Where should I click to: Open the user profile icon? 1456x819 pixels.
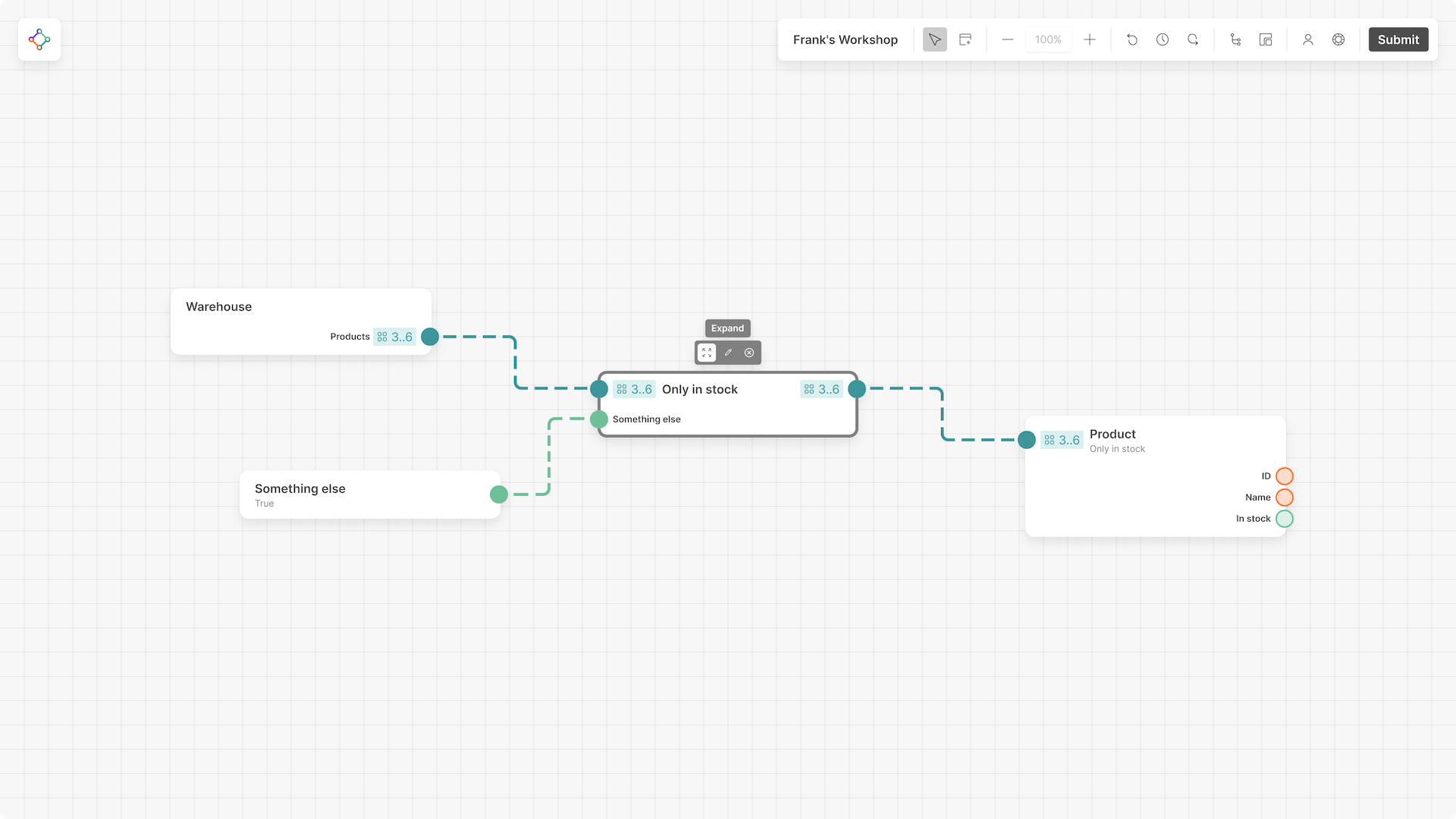(x=1308, y=39)
